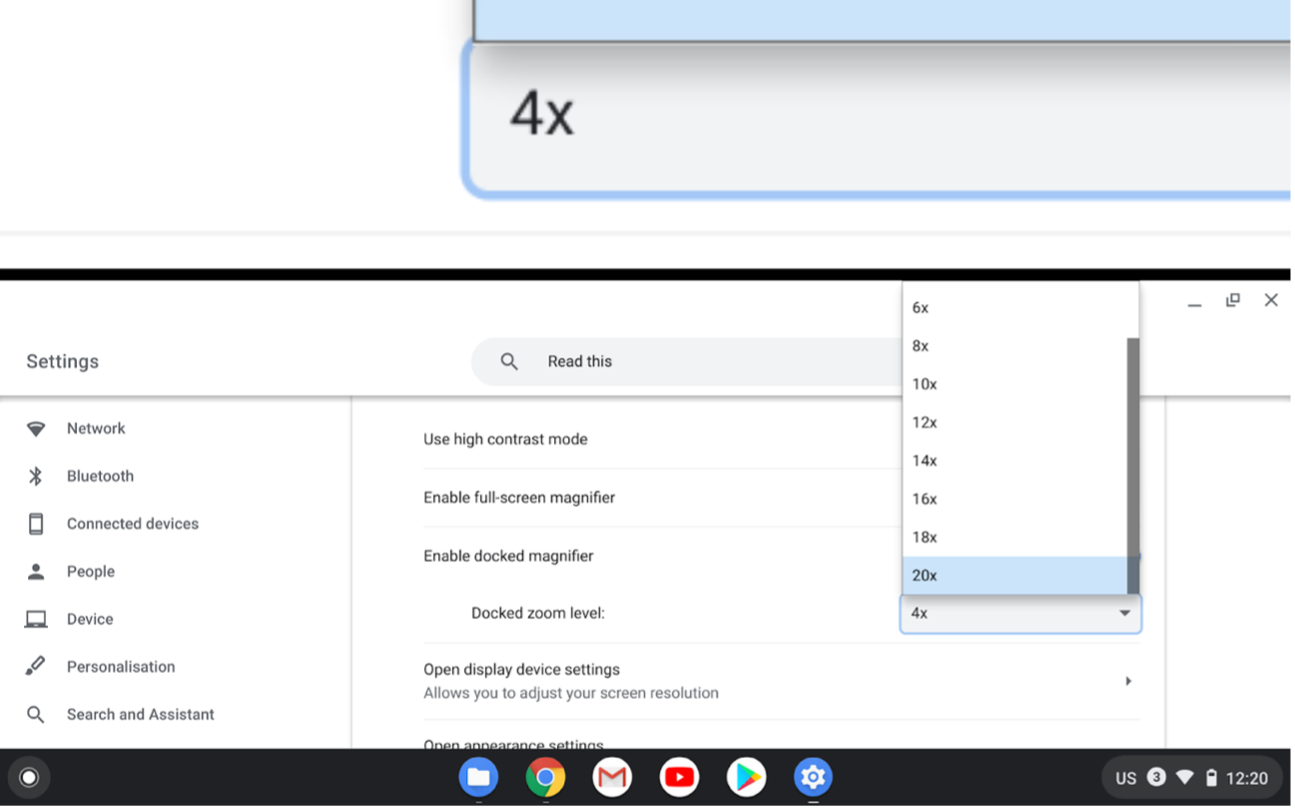Image resolution: width=1295 pixels, height=809 pixels.
Task: Launch Chrome from the shelf
Action: coord(545,777)
